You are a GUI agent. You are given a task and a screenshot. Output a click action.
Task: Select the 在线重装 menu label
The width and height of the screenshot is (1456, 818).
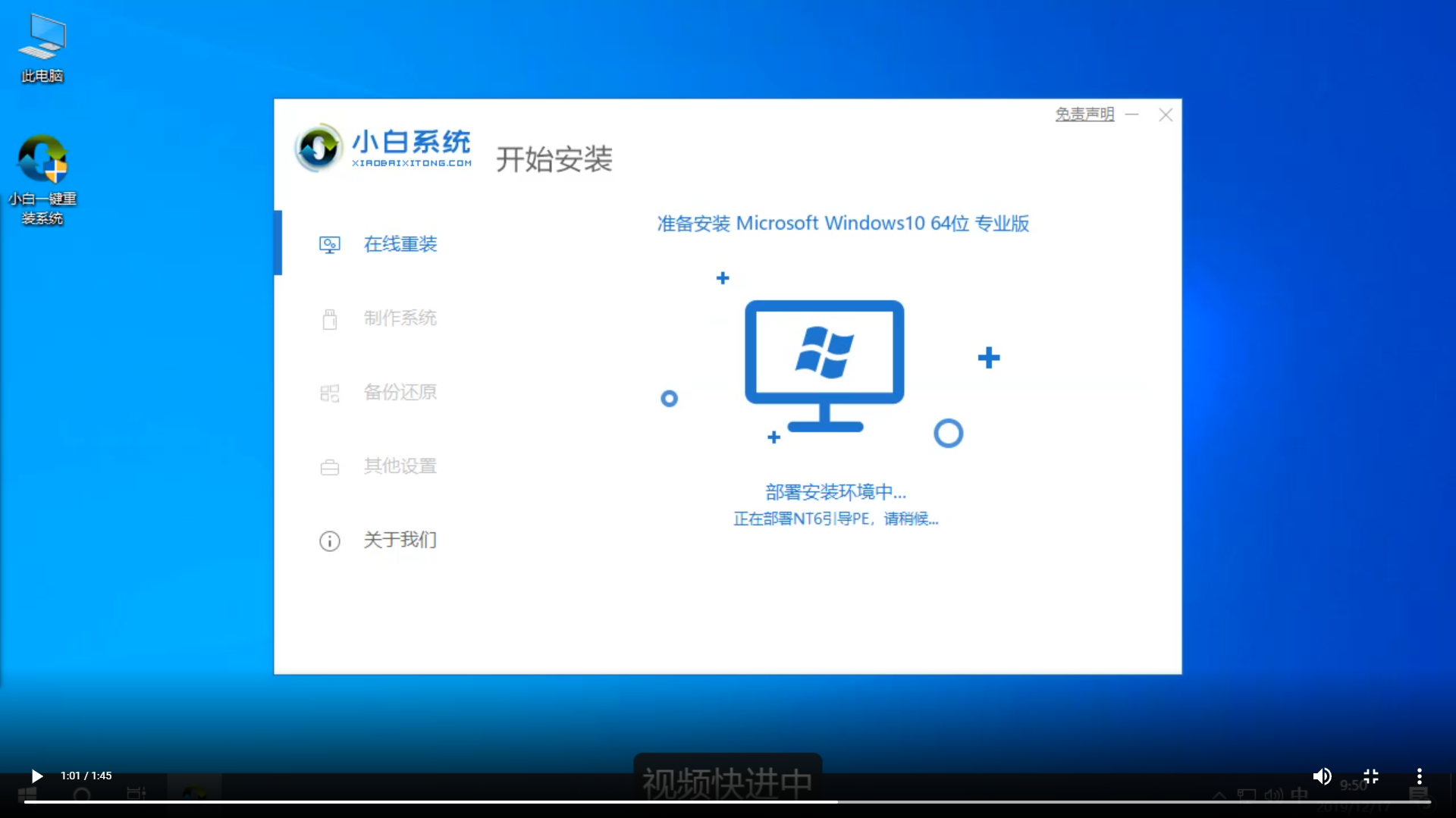pos(400,244)
